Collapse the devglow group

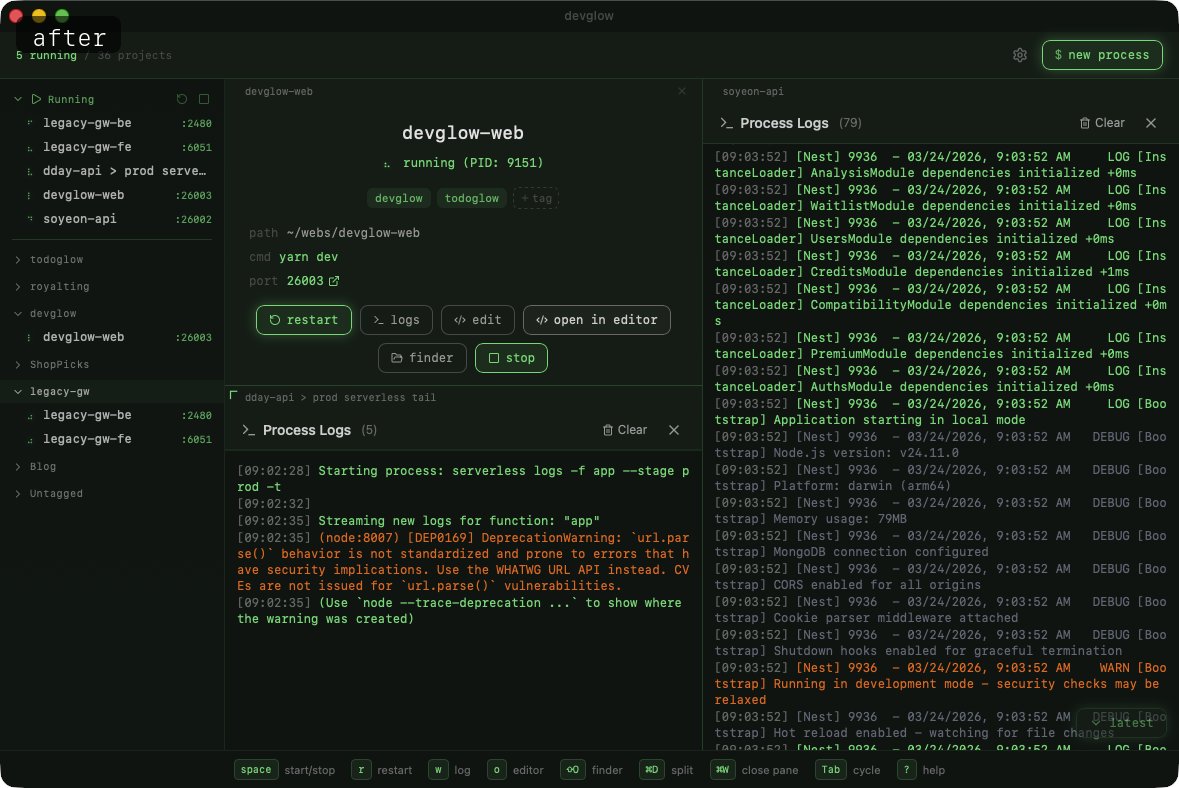18,314
